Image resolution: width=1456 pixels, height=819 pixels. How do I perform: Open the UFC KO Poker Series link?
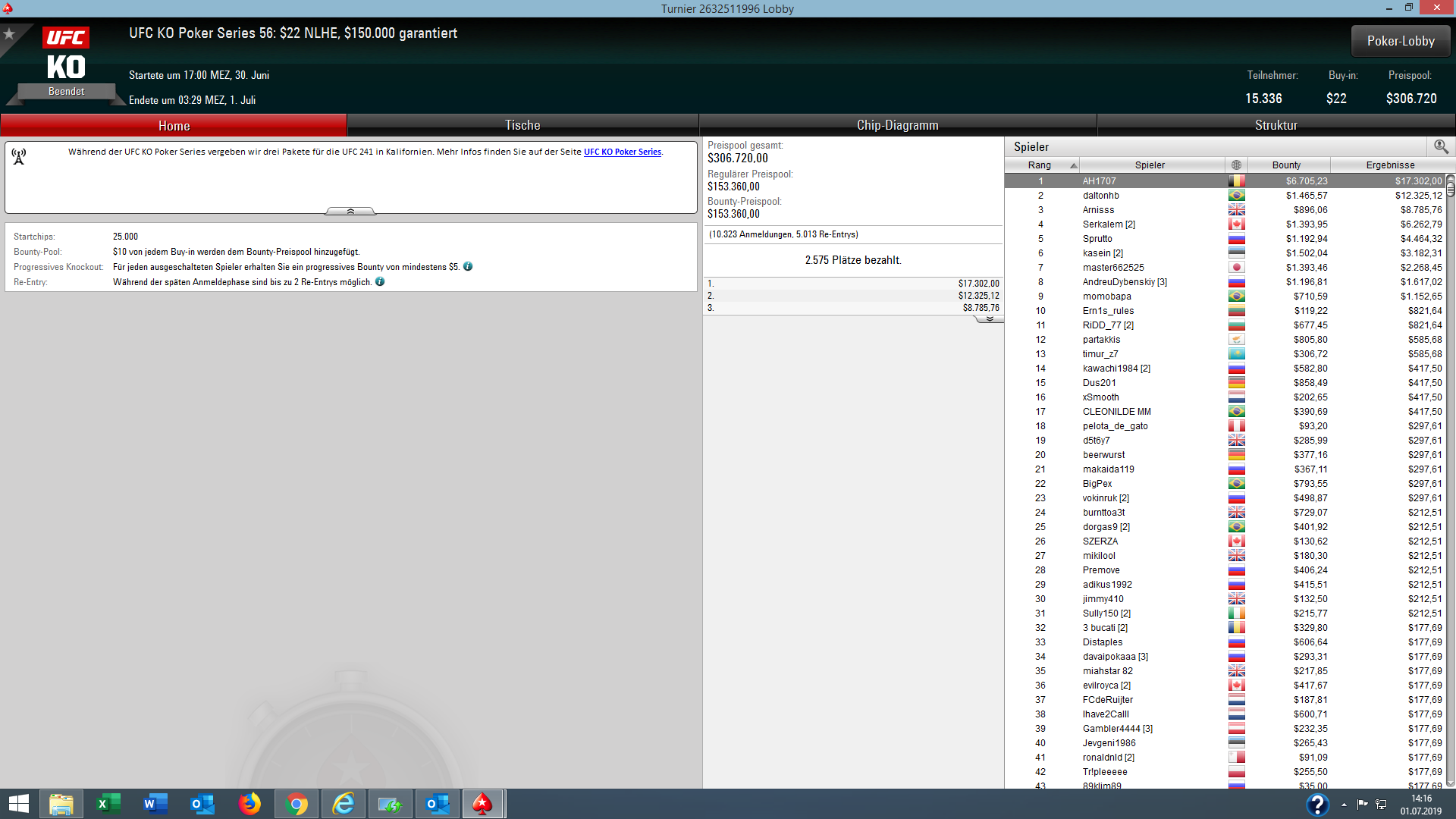click(x=622, y=152)
